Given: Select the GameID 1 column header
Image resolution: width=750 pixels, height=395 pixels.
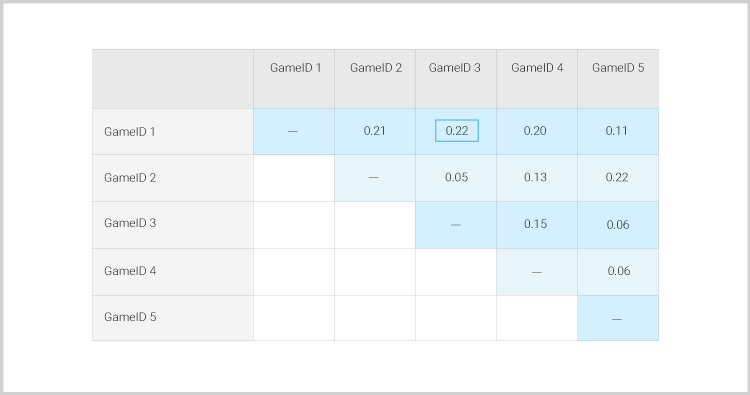Looking at the screenshot, I should pos(294,79).
